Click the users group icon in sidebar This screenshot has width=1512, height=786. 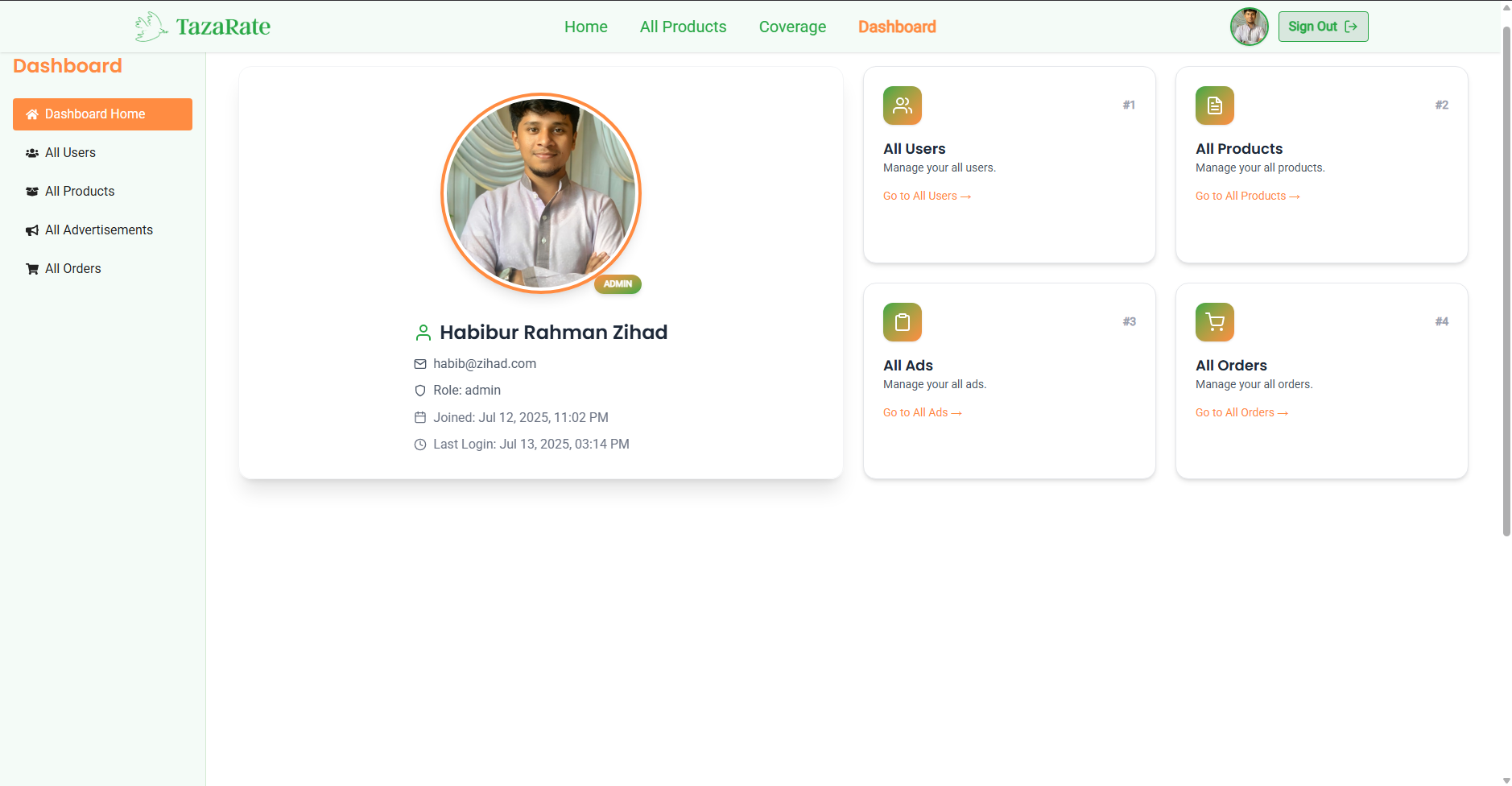click(32, 153)
